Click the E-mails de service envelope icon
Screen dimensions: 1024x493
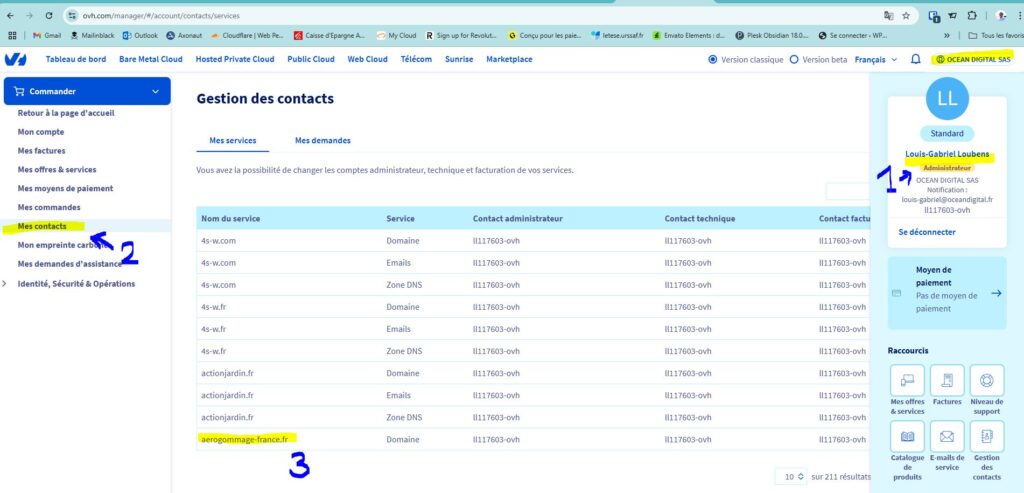pyautogui.click(x=947, y=436)
